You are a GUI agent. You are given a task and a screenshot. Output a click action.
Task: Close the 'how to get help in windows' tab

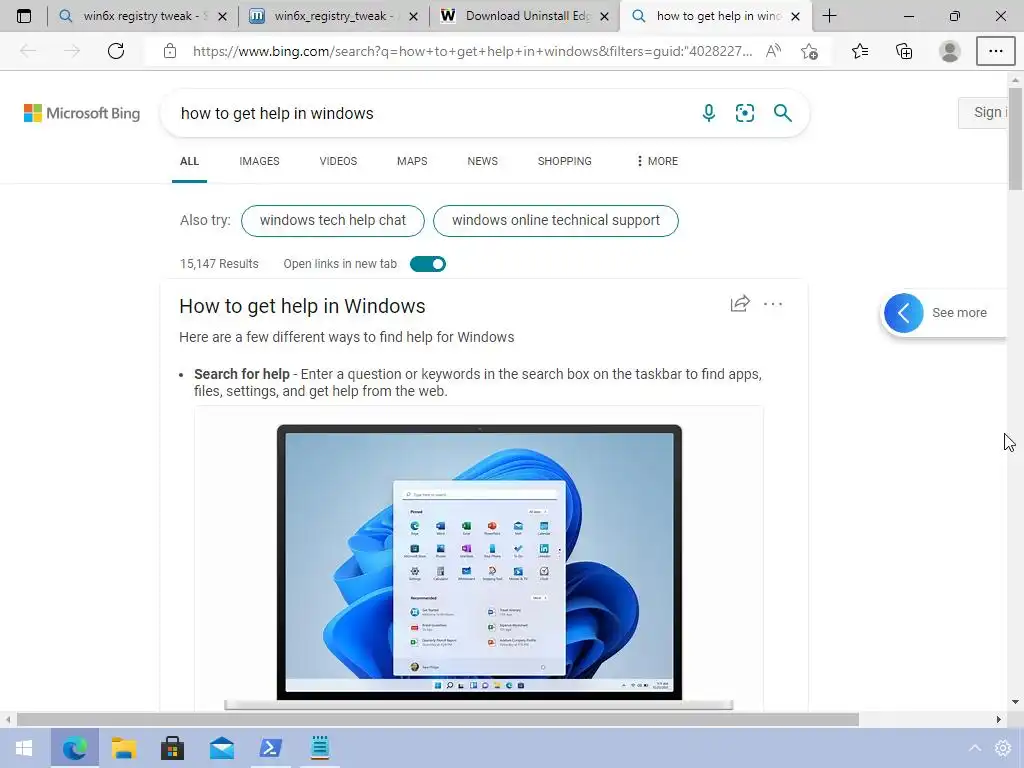[795, 16]
